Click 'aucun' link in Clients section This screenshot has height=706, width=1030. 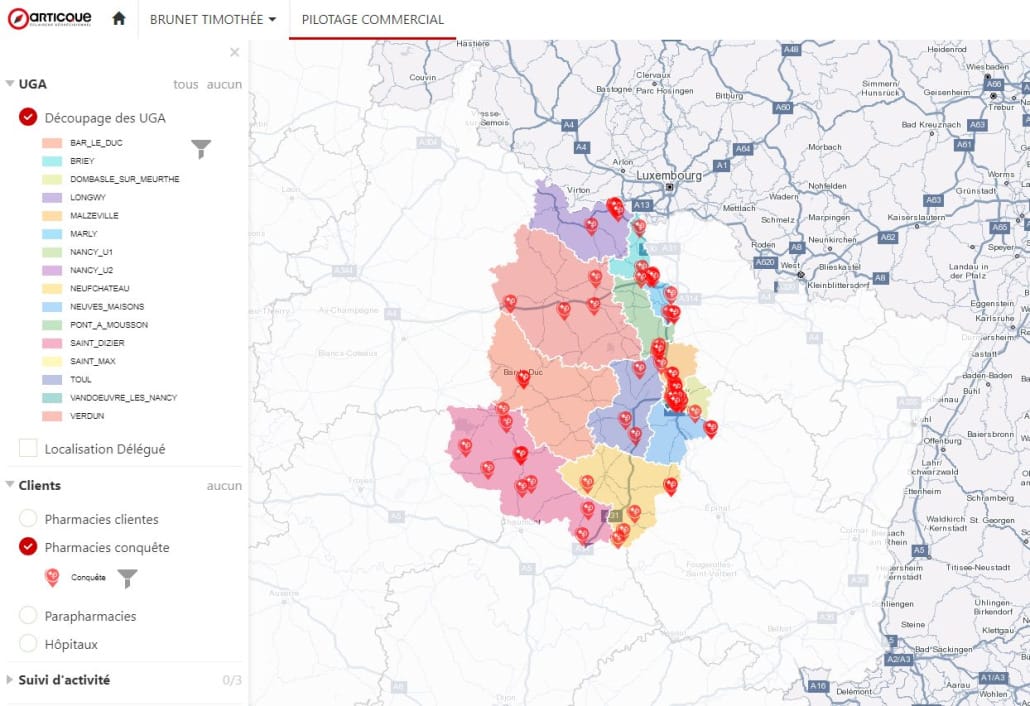(x=224, y=486)
